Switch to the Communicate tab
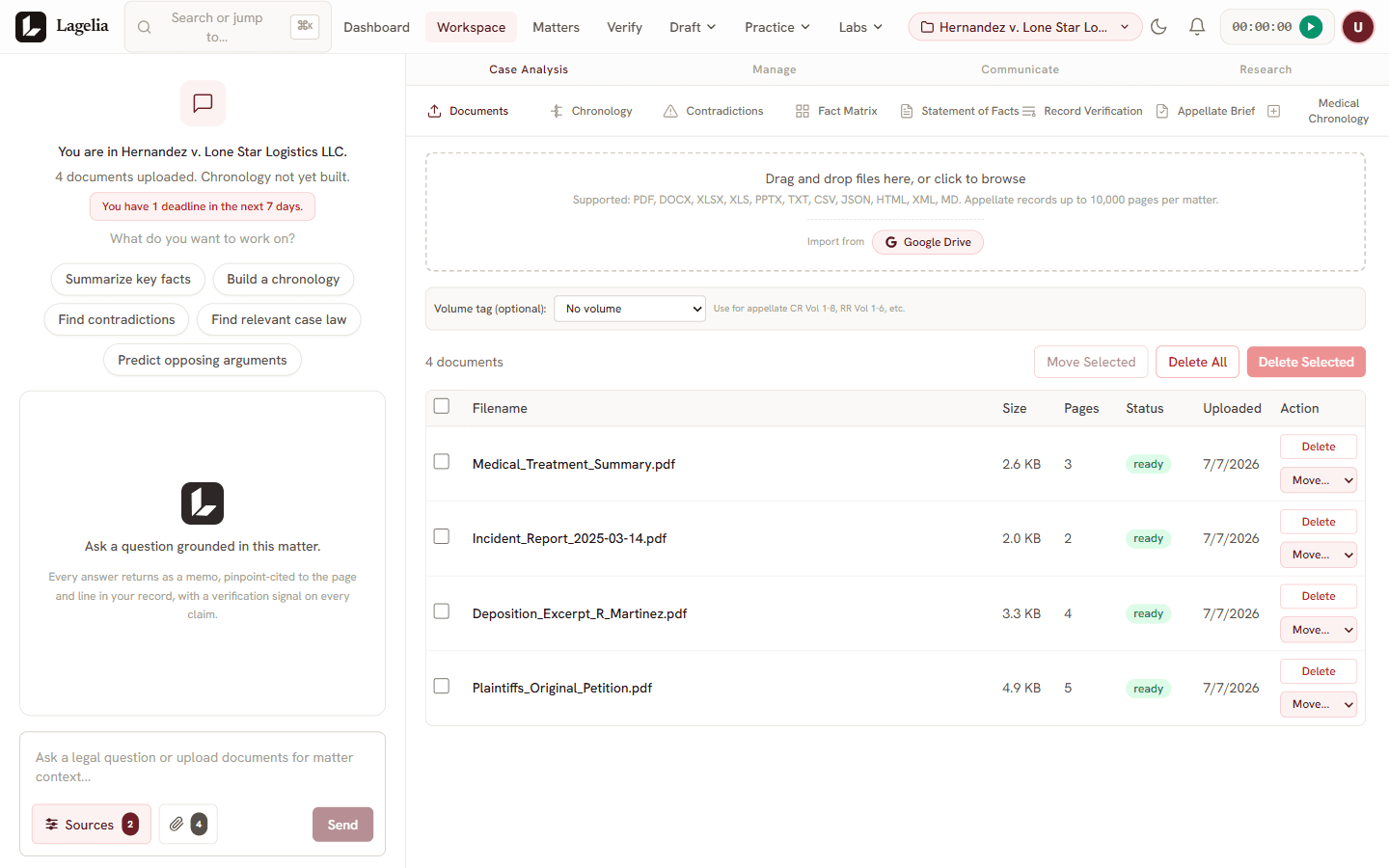Screen dimensions: 1389x868 [1020, 69]
